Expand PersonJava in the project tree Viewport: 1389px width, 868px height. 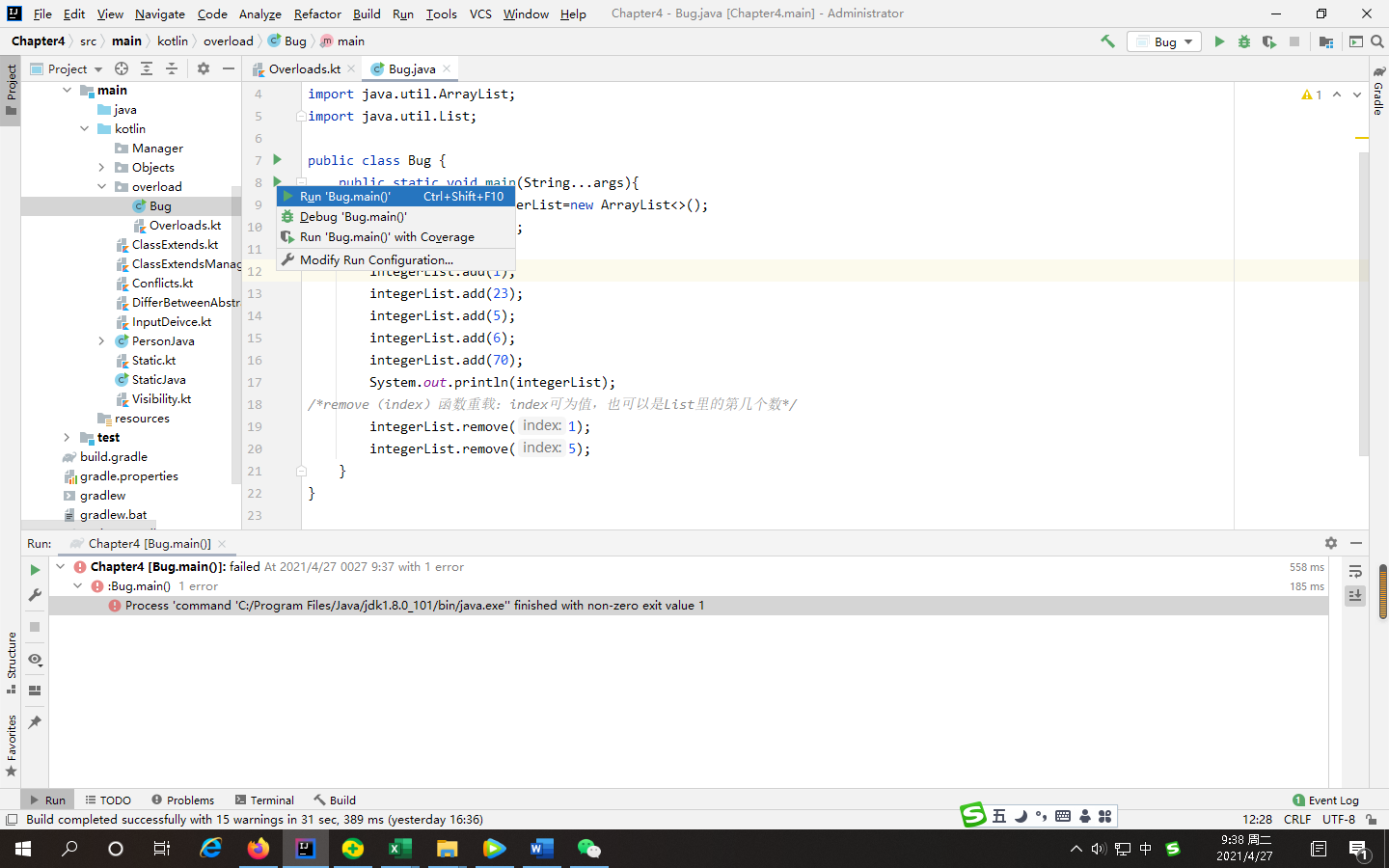coord(101,341)
